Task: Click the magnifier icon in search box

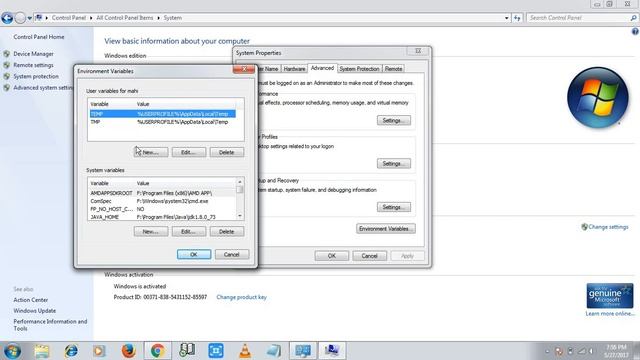Action: 633,18
